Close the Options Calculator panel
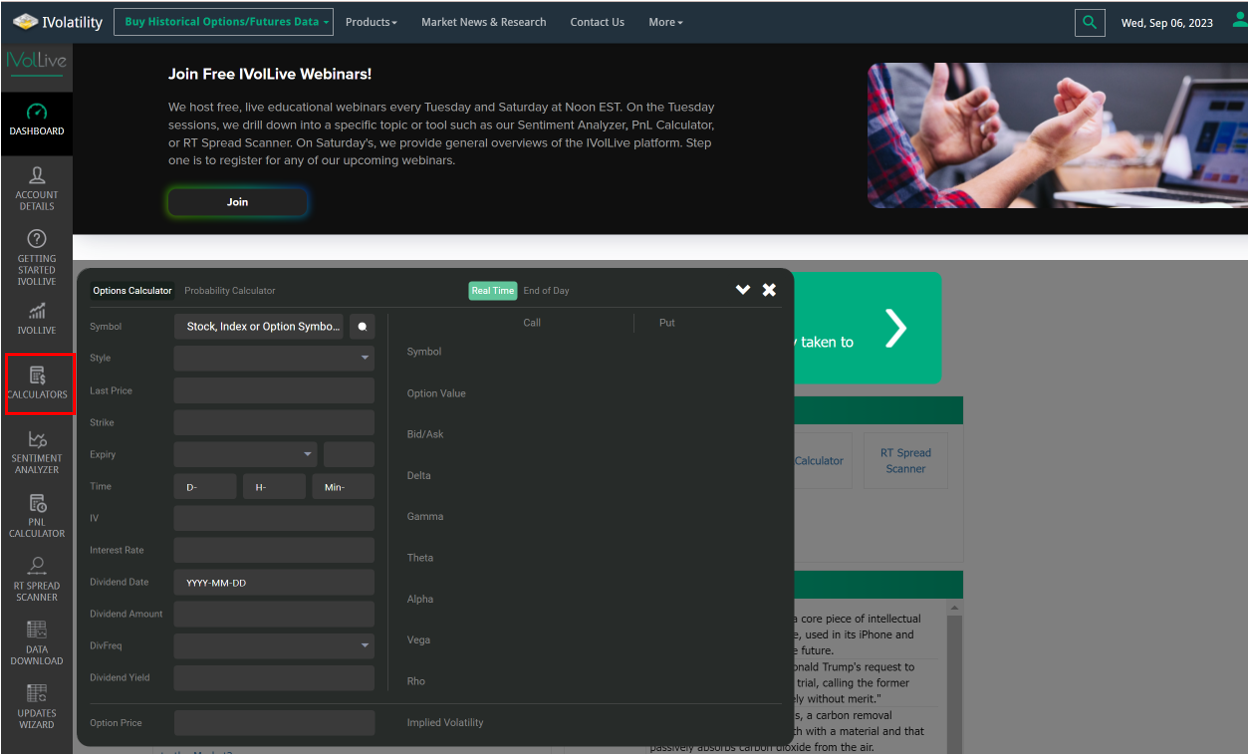The image size is (1248, 754). coord(769,290)
